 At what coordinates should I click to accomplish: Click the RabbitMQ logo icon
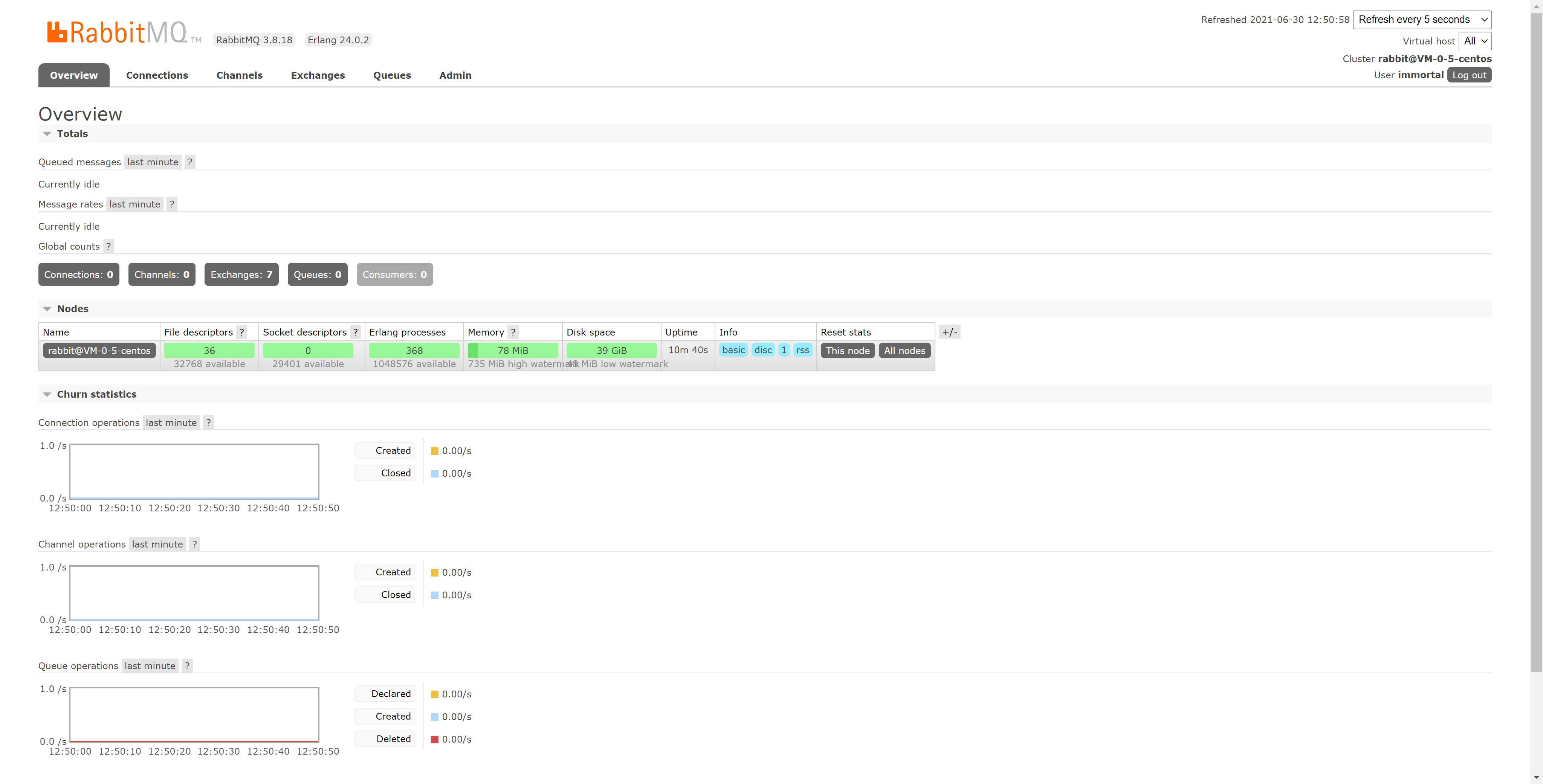[x=57, y=32]
